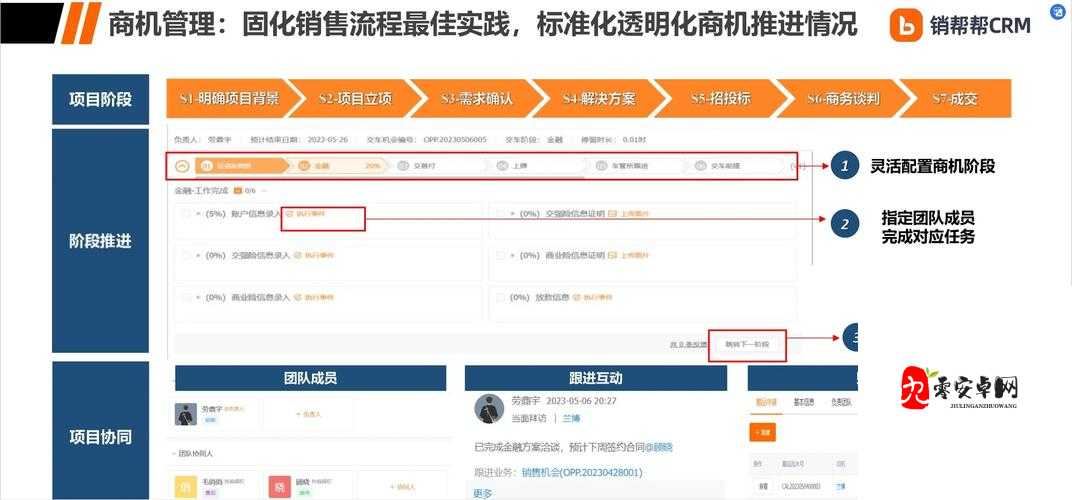Click the last visible stage's circle icon
Viewport: 1072px width, 500px height.
(x=699, y=166)
